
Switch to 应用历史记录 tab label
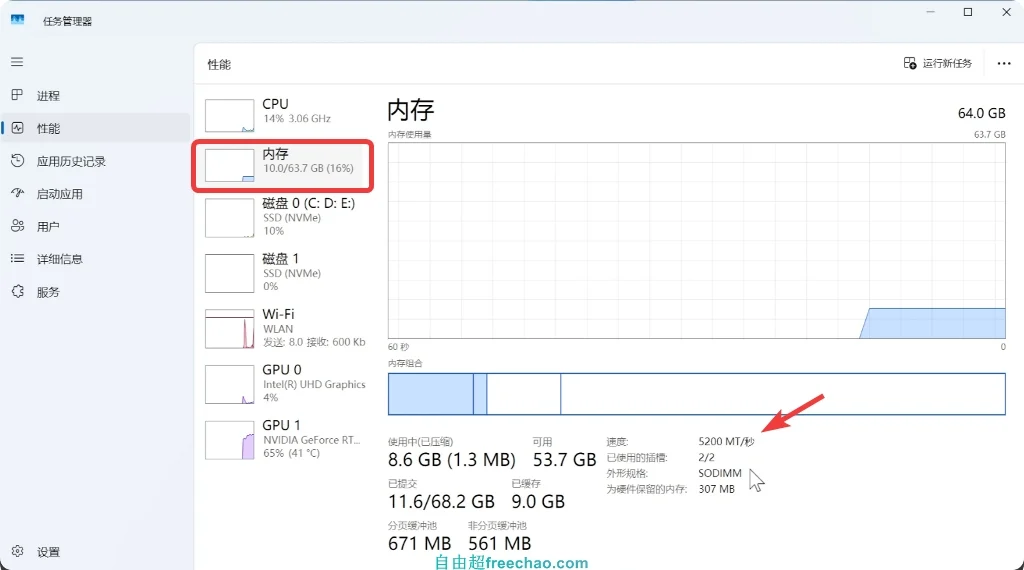coord(71,161)
